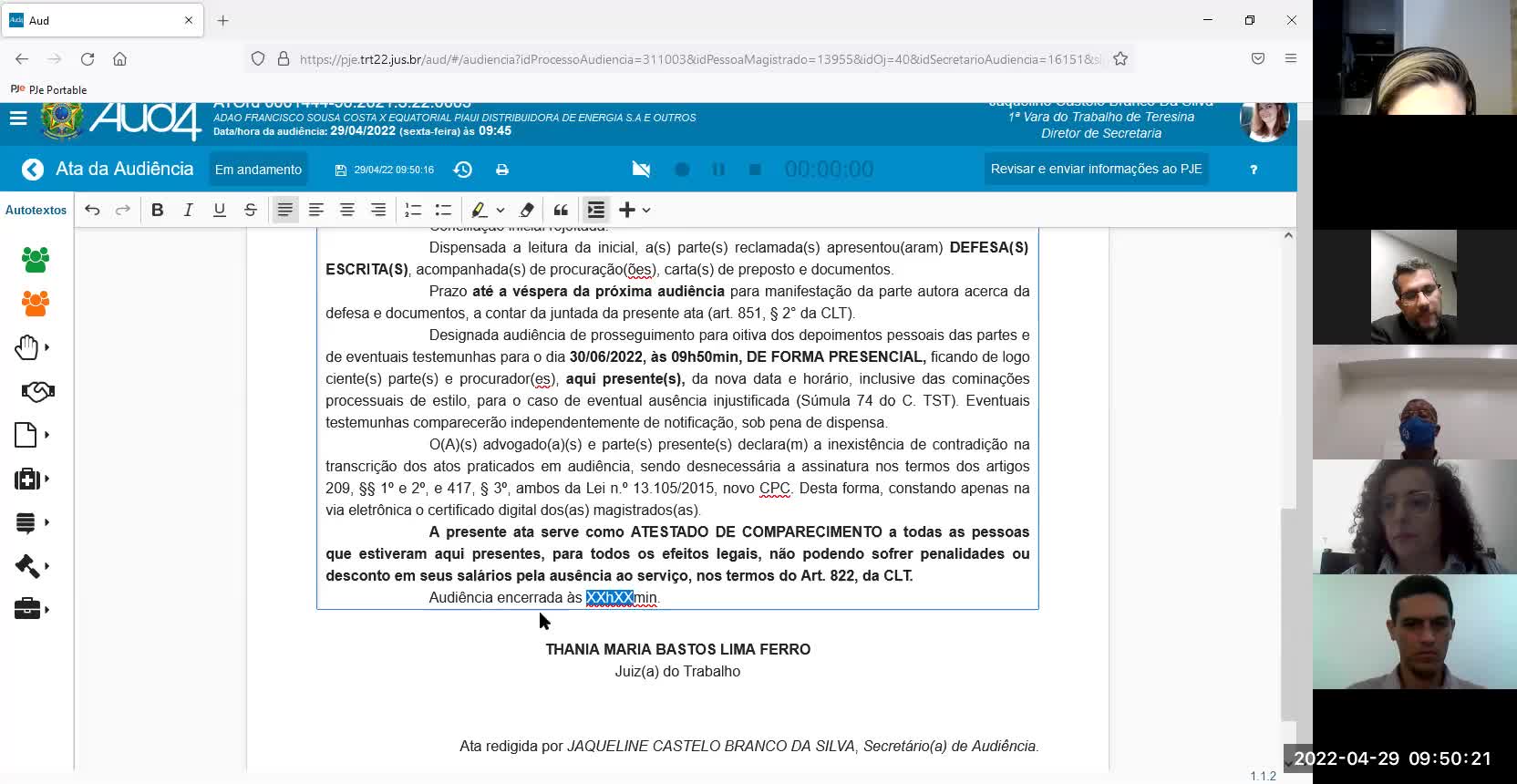Stop the recording
The height and width of the screenshot is (784, 1517).
click(x=755, y=170)
